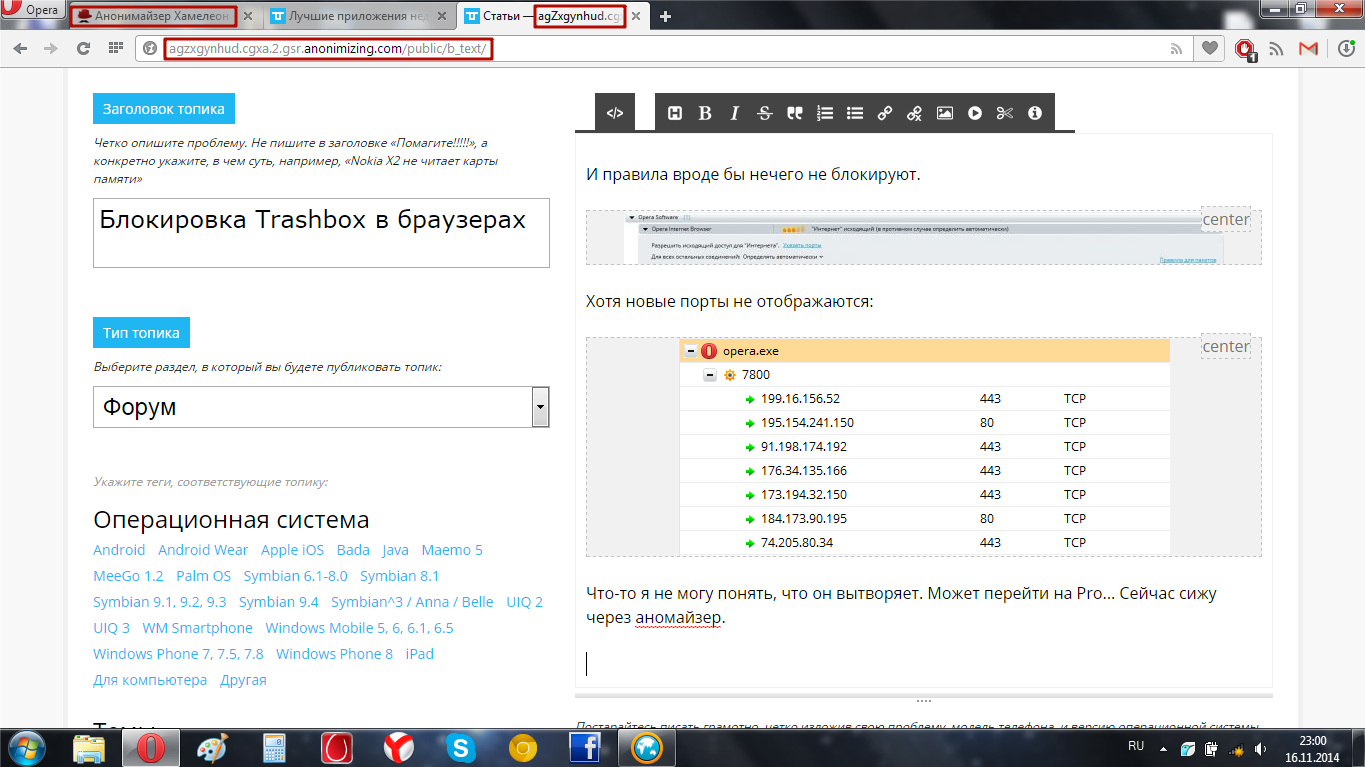Select the Для компьютера tag
The image size is (1365, 767).
[150, 680]
